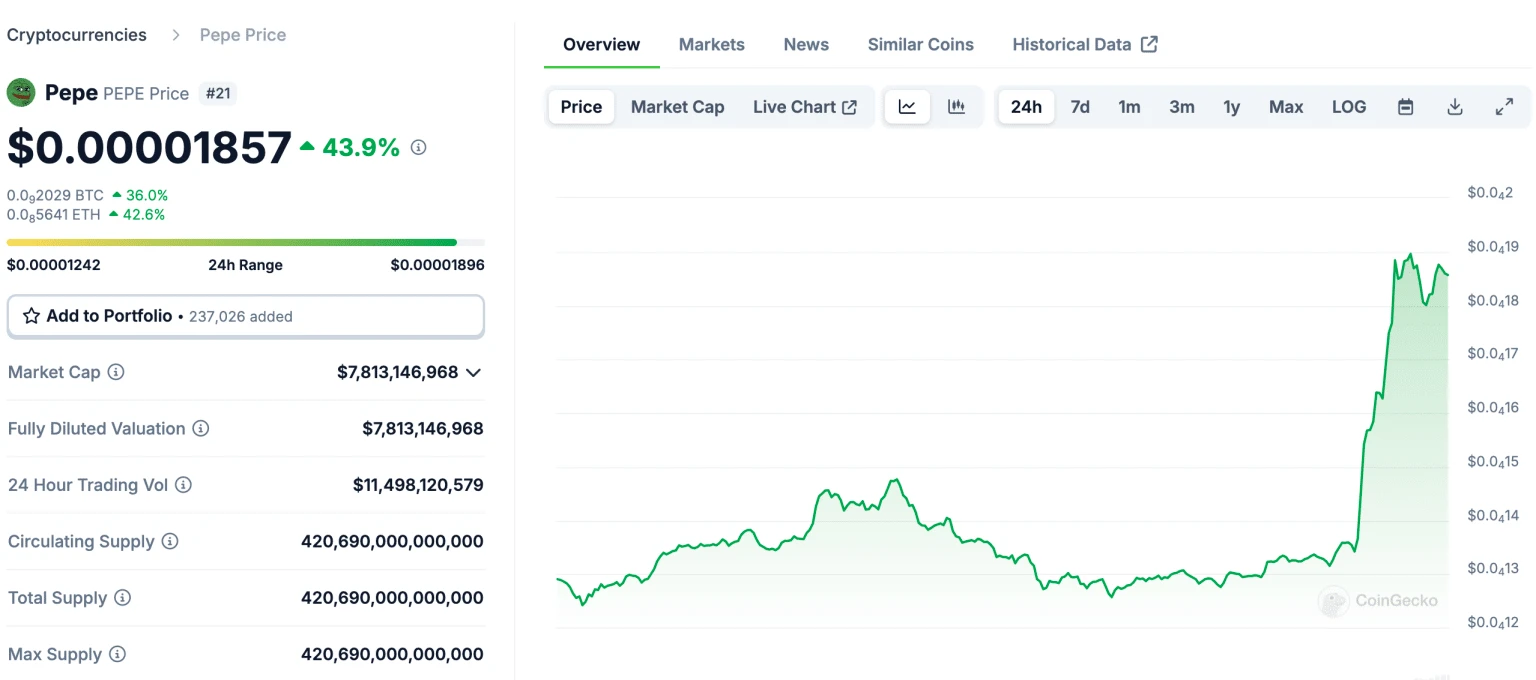Select the 1m time range
The height and width of the screenshot is (680, 1536).
coord(1129,107)
